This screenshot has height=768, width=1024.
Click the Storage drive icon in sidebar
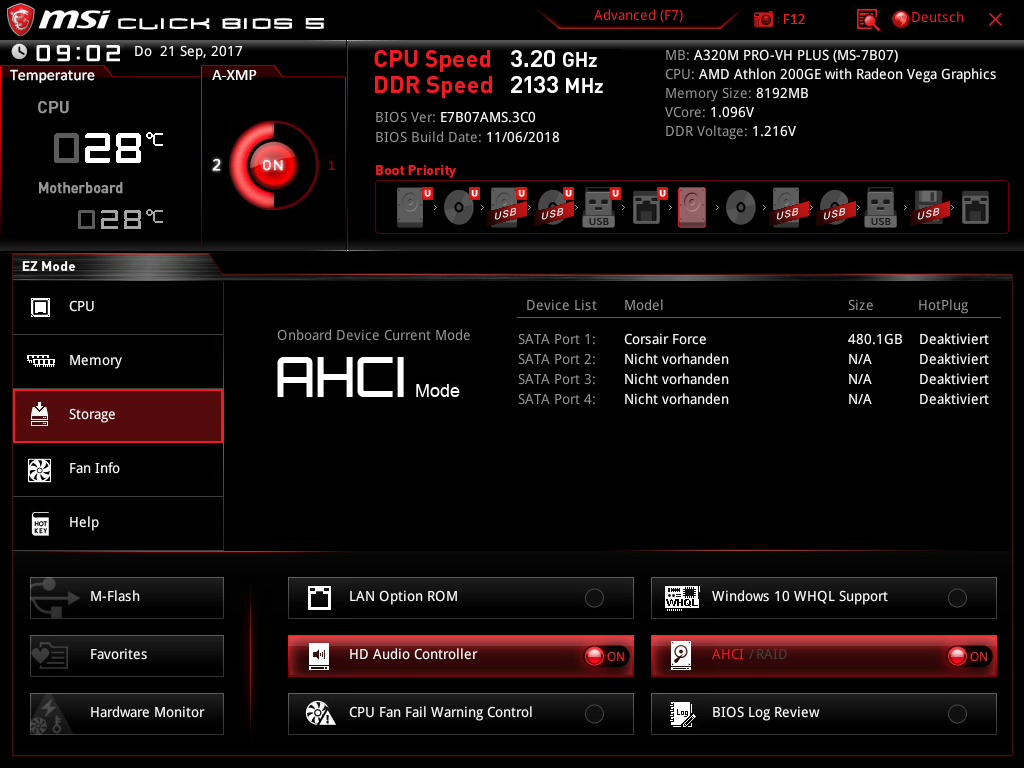coord(40,414)
